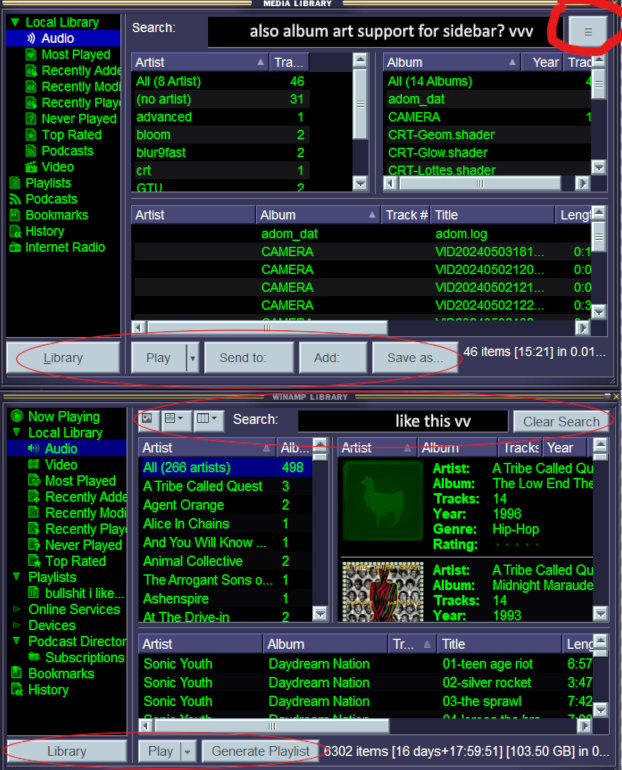This screenshot has height=770, width=622.
Task: Select 'A Tribe Called Quest' artist row
Action: pos(226,486)
